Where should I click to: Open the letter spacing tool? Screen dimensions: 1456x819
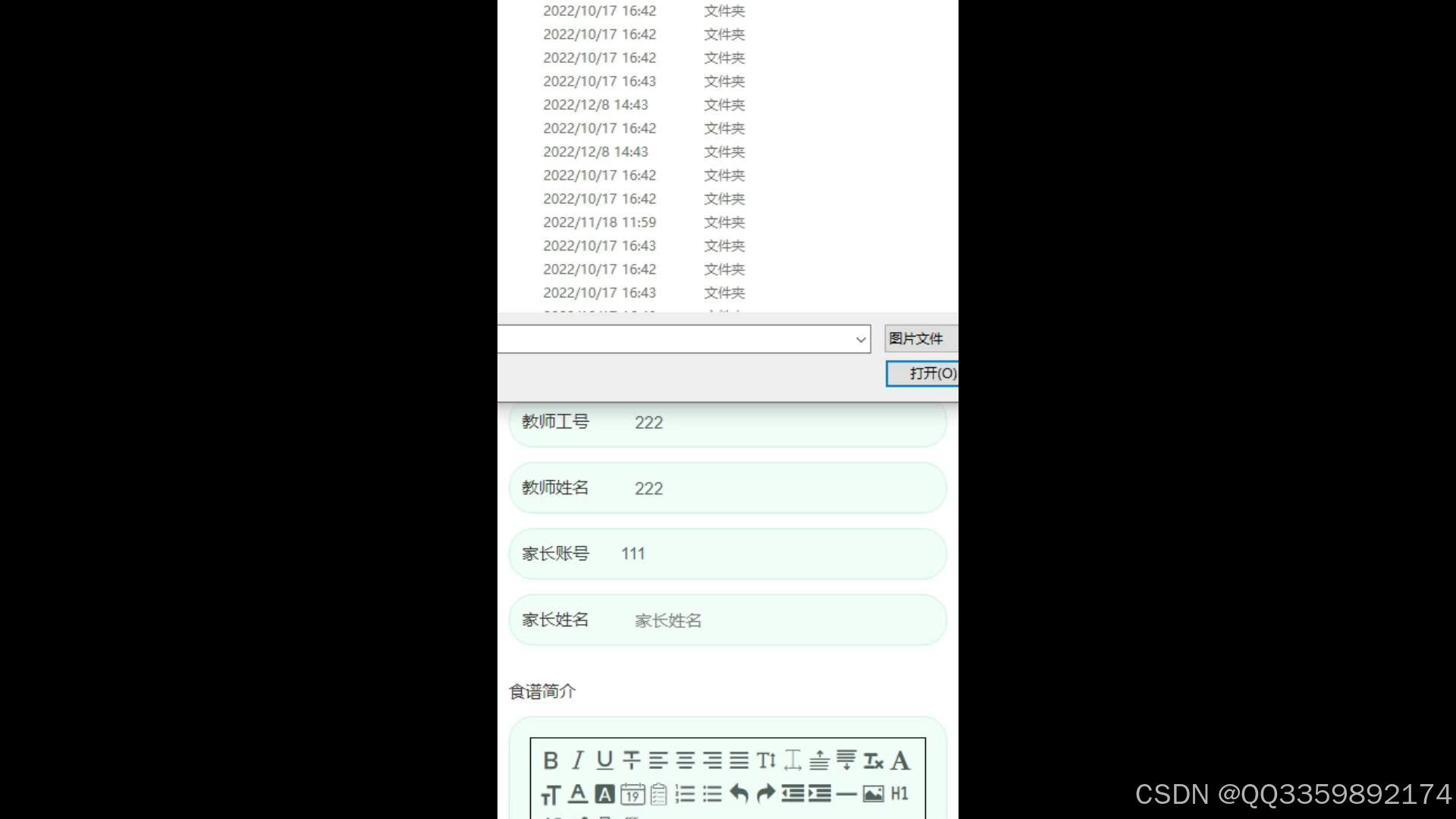coord(793,761)
